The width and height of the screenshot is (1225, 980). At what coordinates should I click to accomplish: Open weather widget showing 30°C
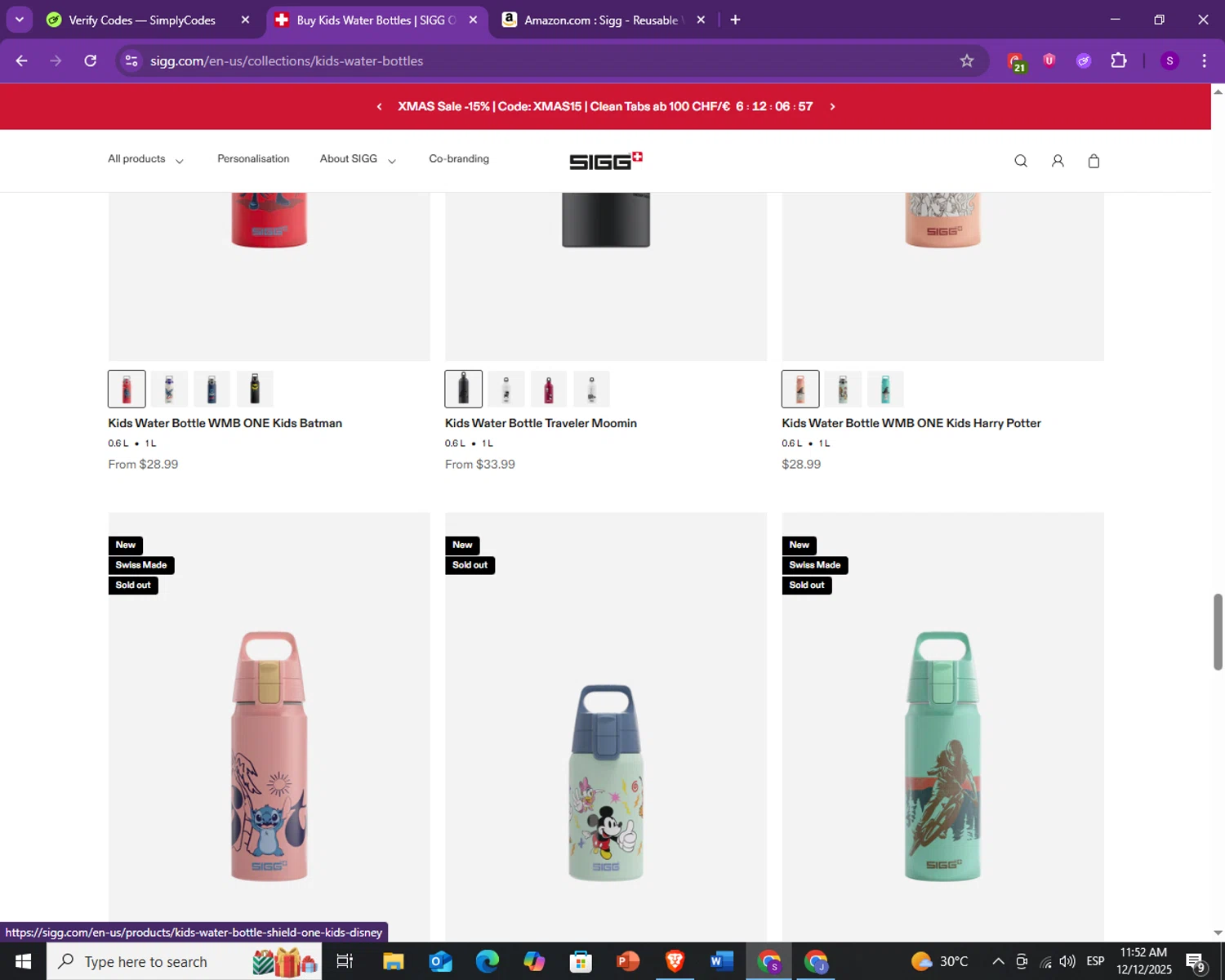[940, 961]
